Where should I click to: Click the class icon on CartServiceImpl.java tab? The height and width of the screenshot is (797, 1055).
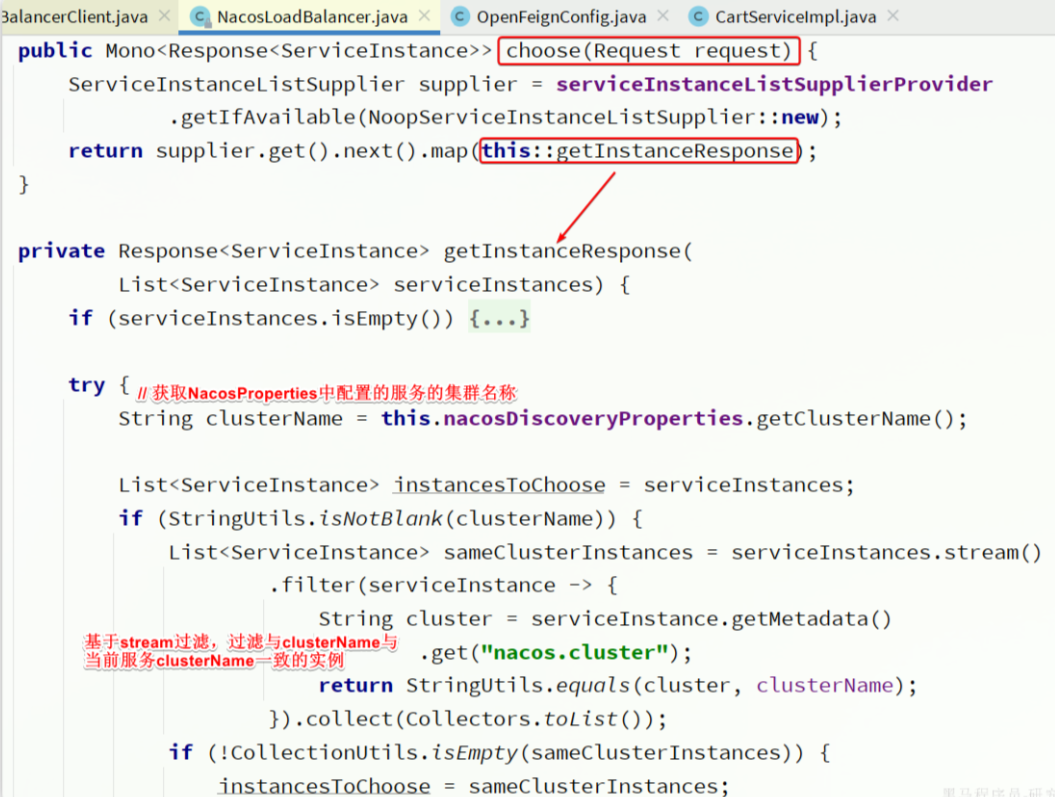(x=699, y=17)
